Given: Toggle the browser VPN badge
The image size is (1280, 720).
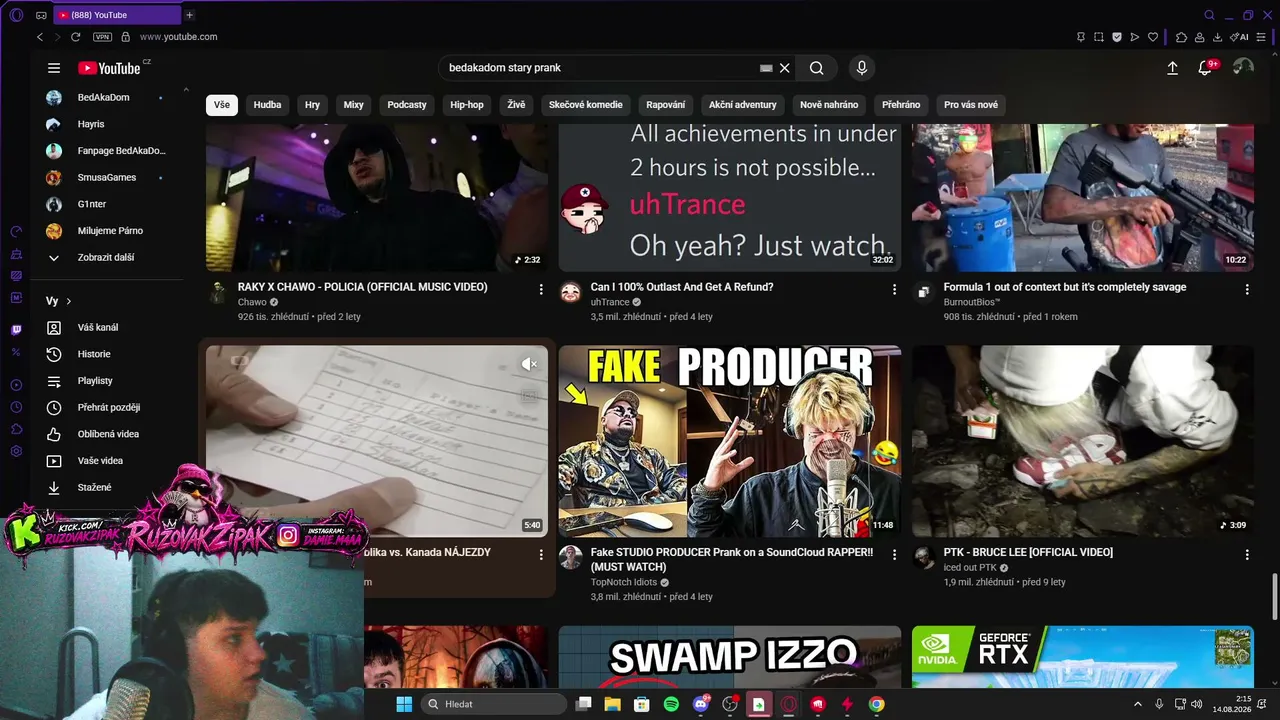Looking at the screenshot, I should point(102,37).
